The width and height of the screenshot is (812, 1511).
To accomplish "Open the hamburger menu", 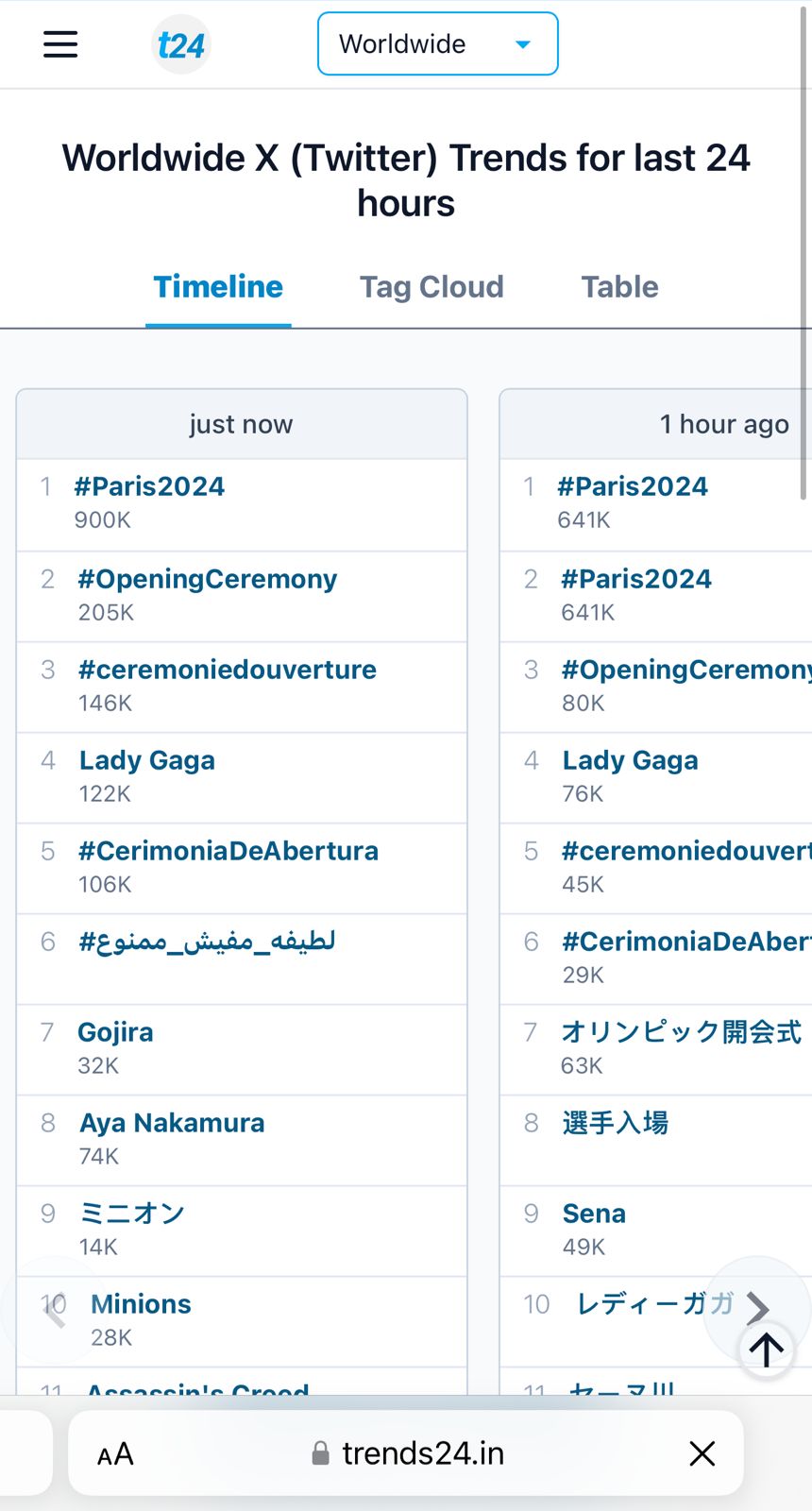I will [60, 44].
